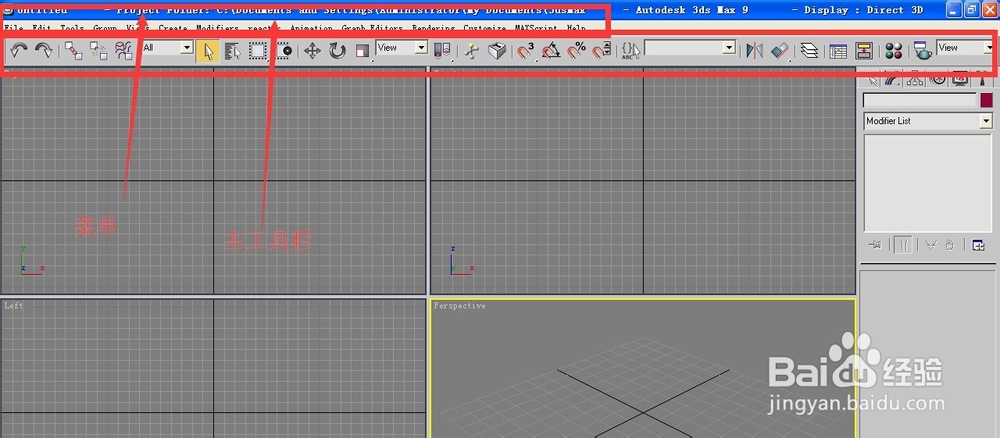Click the Align tool flyout
Viewport: 1000px width, 438px height.
click(x=780, y=51)
